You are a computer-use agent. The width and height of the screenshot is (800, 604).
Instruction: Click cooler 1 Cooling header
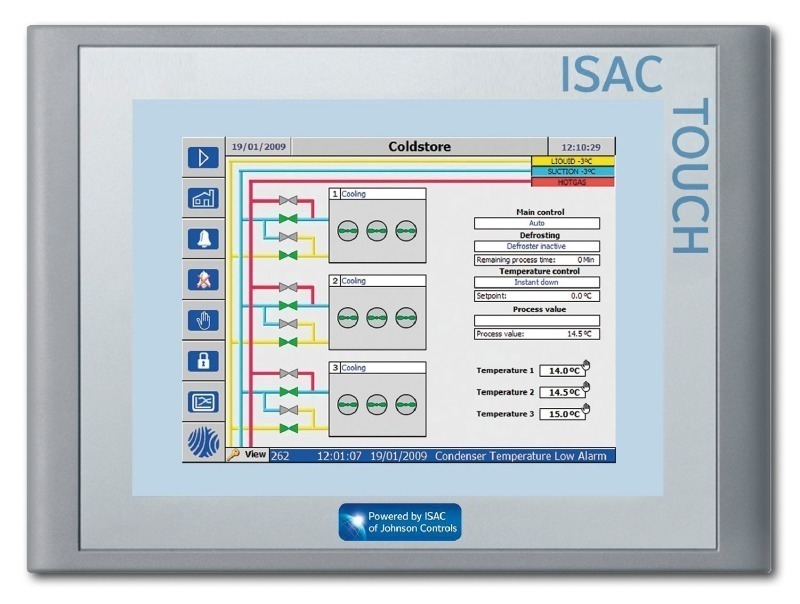pyautogui.click(x=378, y=194)
